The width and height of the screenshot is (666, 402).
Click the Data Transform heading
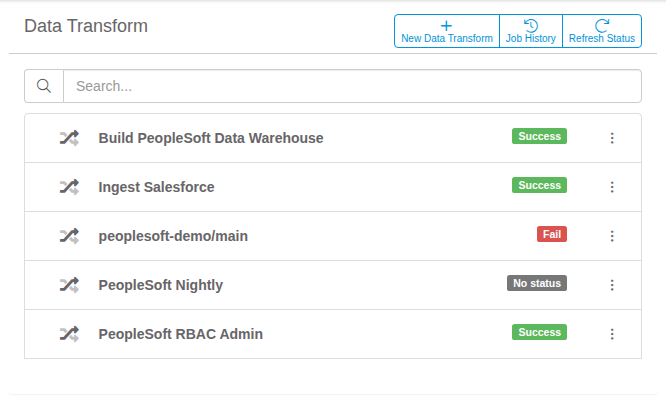[x=86, y=26]
